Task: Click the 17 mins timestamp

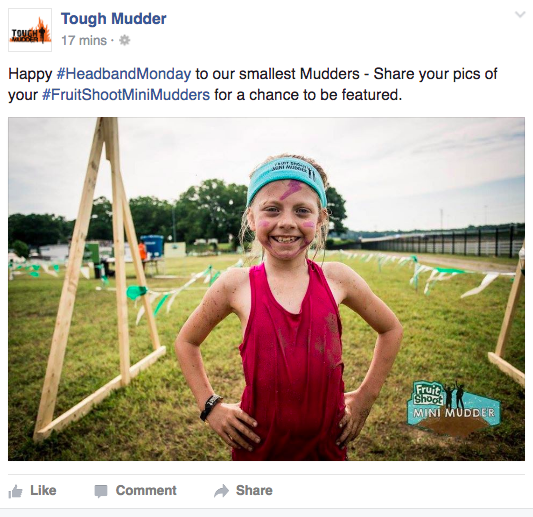Action: tap(84, 40)
